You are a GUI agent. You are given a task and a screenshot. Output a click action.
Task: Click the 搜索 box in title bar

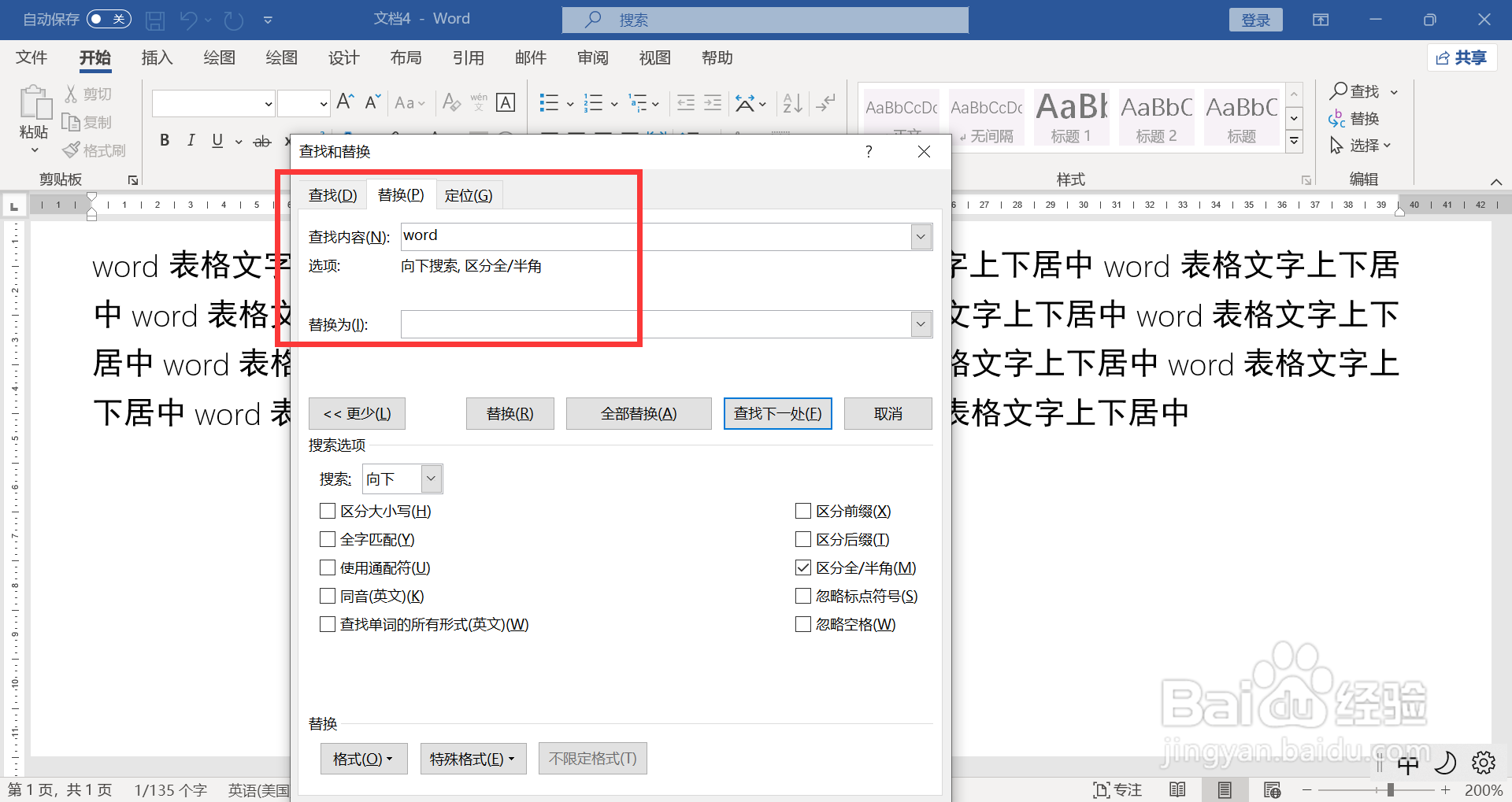(x=765, y=20)
